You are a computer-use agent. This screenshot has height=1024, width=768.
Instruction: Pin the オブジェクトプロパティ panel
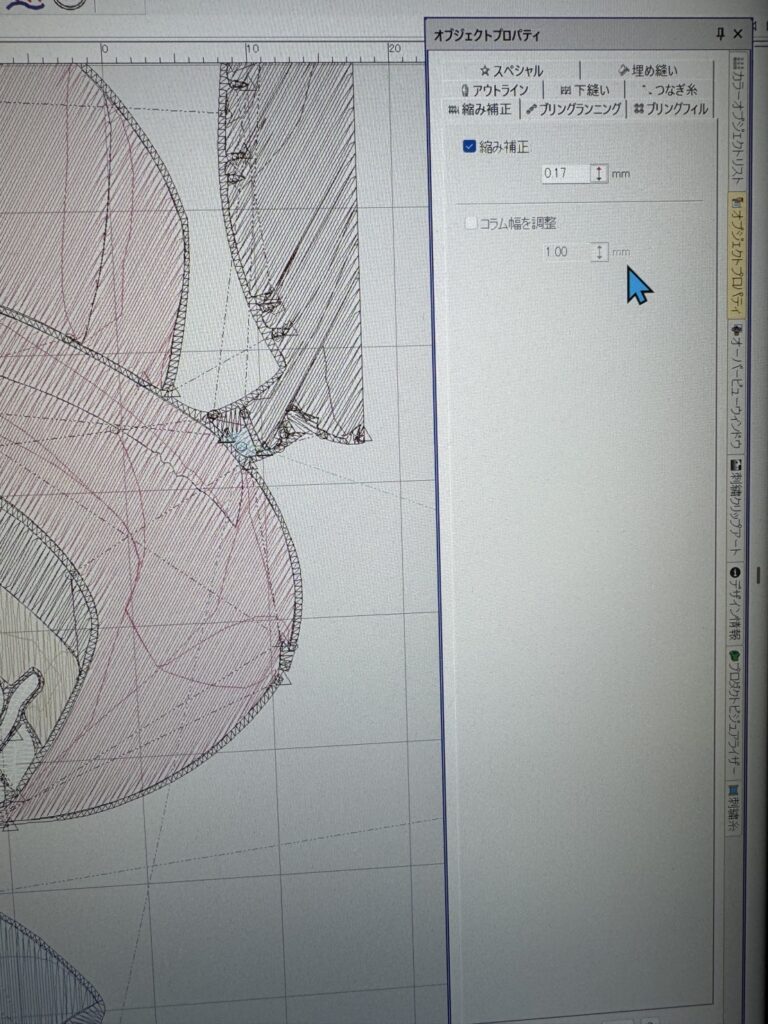(x=720, y=35)
